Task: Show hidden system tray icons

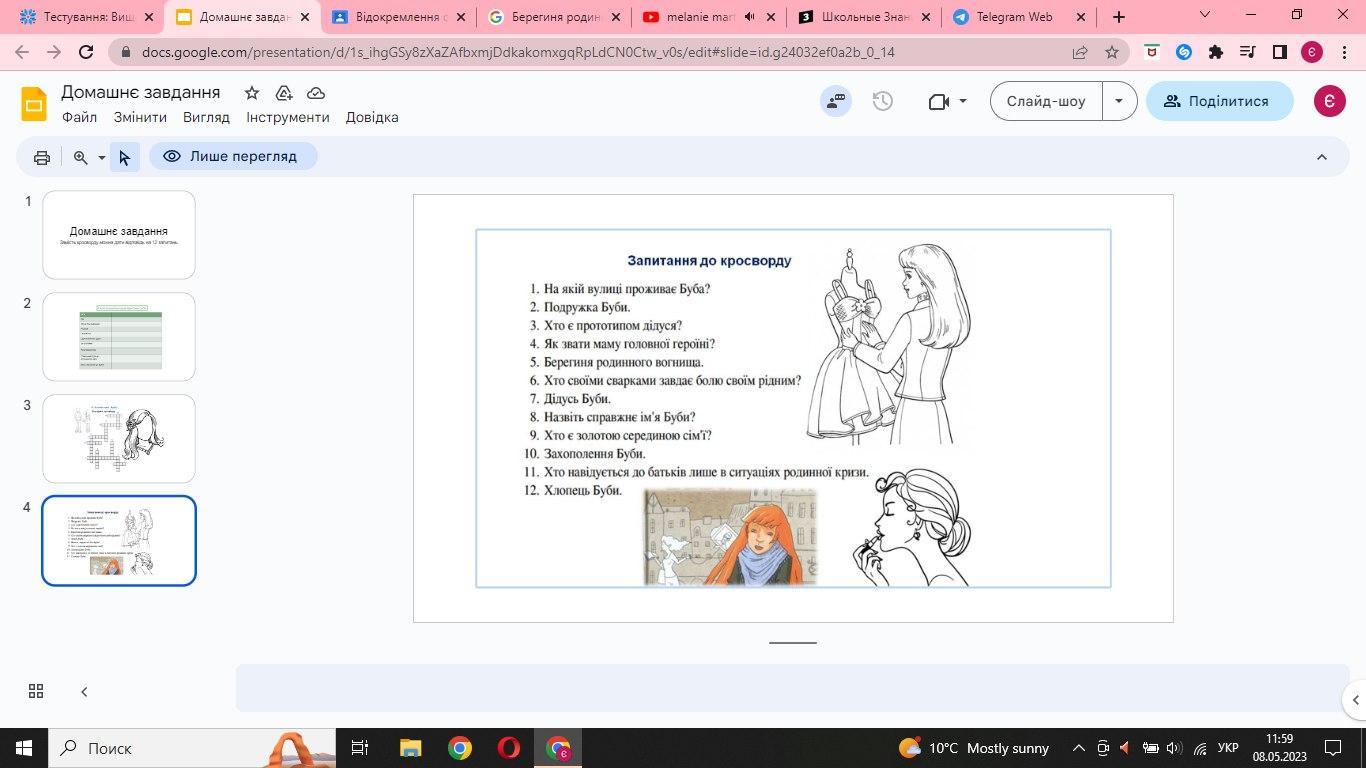Action: (x=1079, y=748)
